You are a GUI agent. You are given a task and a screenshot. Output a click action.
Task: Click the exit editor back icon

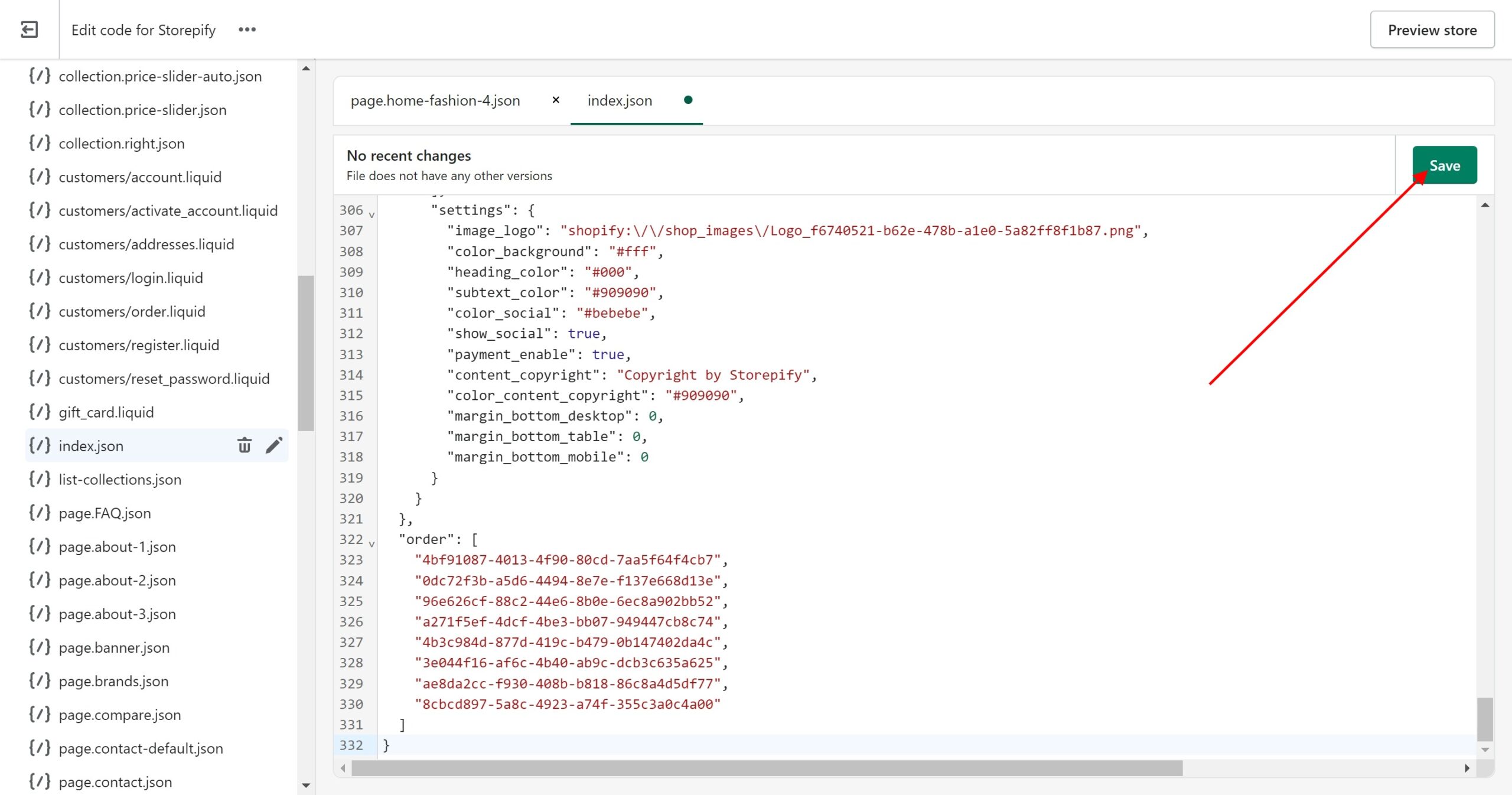[x=29, y=30]
